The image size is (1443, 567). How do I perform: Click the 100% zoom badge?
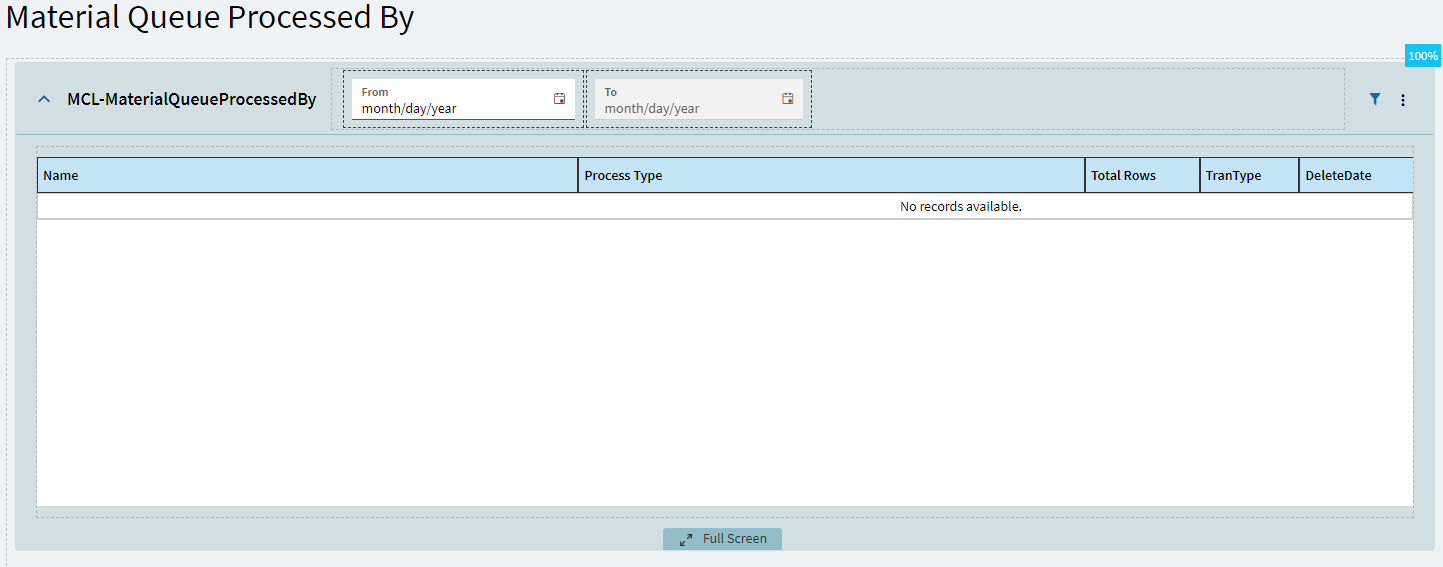[1423, 56]
